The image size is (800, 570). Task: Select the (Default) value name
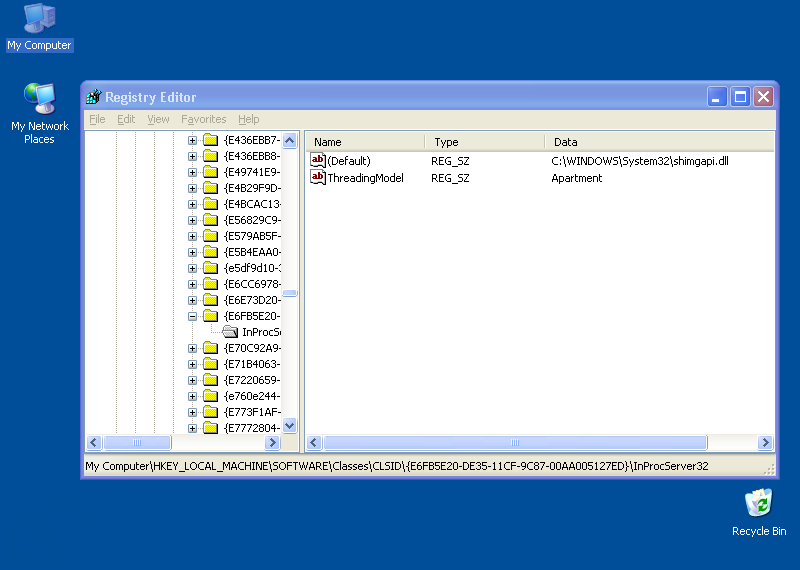point(349,161)
